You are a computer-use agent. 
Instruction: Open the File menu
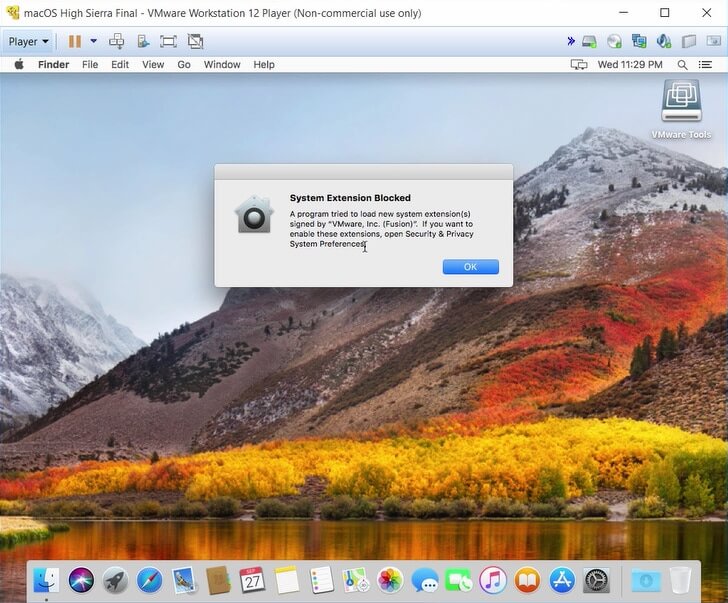pyautogui.click(x=90, y=65)
